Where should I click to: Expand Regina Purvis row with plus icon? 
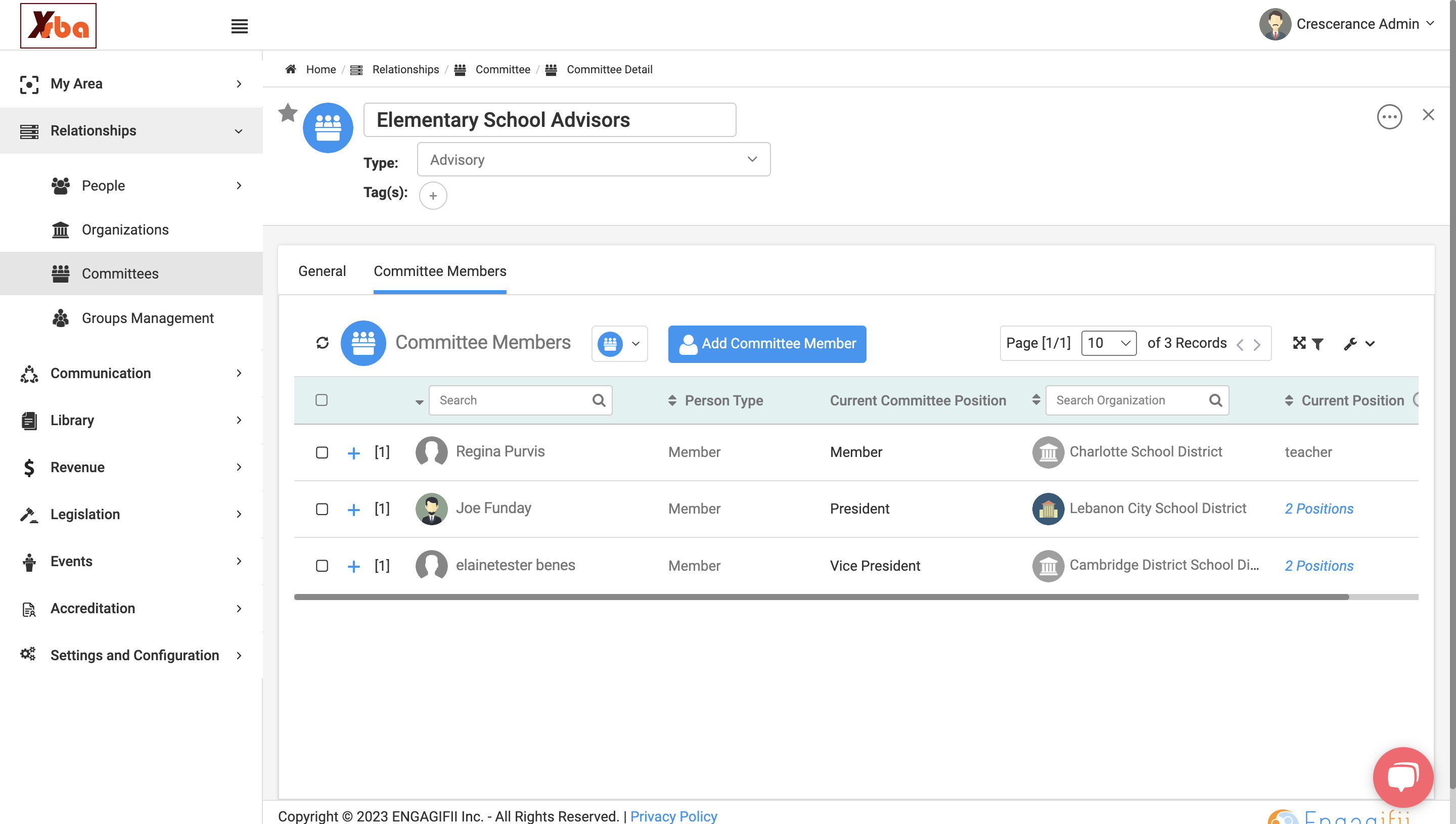pyautogui.click(x=354, y=453)
